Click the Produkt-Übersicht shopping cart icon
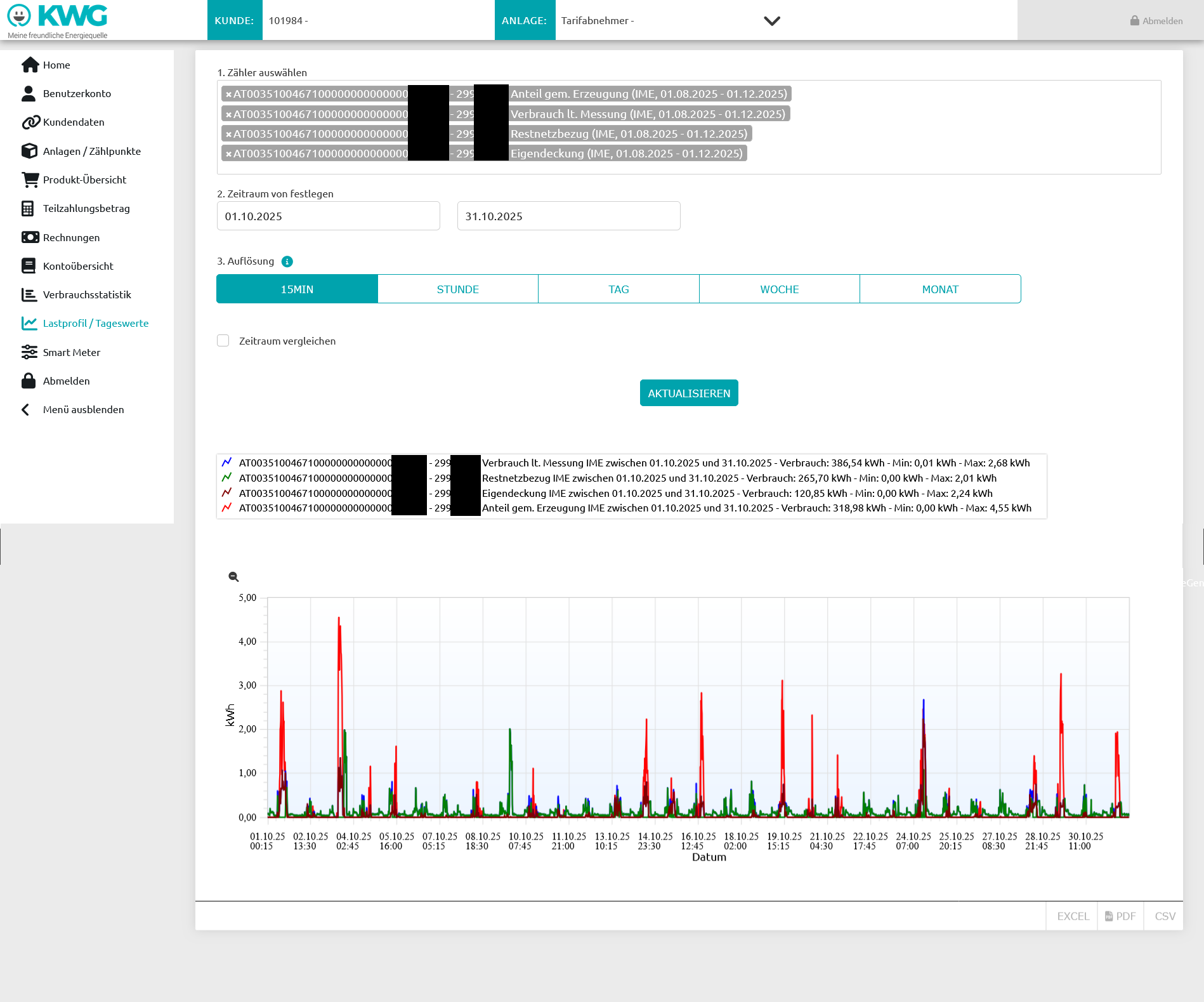The width and height of the screenshot is (1204, 1002). click(30, 180)
